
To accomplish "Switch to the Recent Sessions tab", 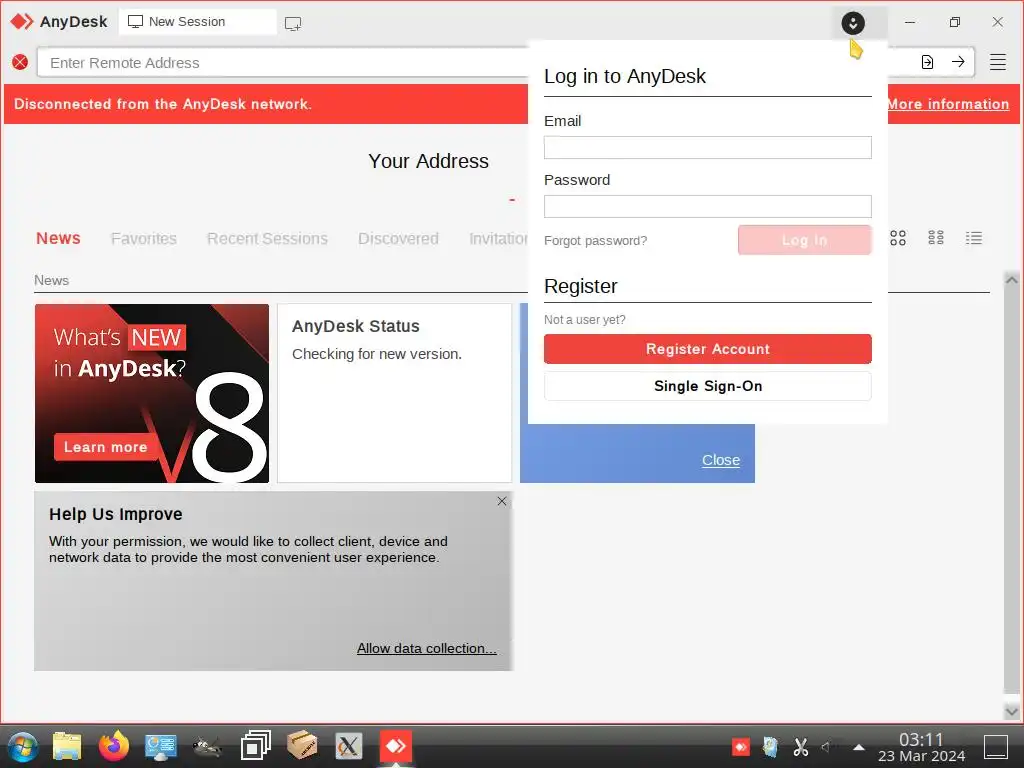I will [x=267, y=238].
